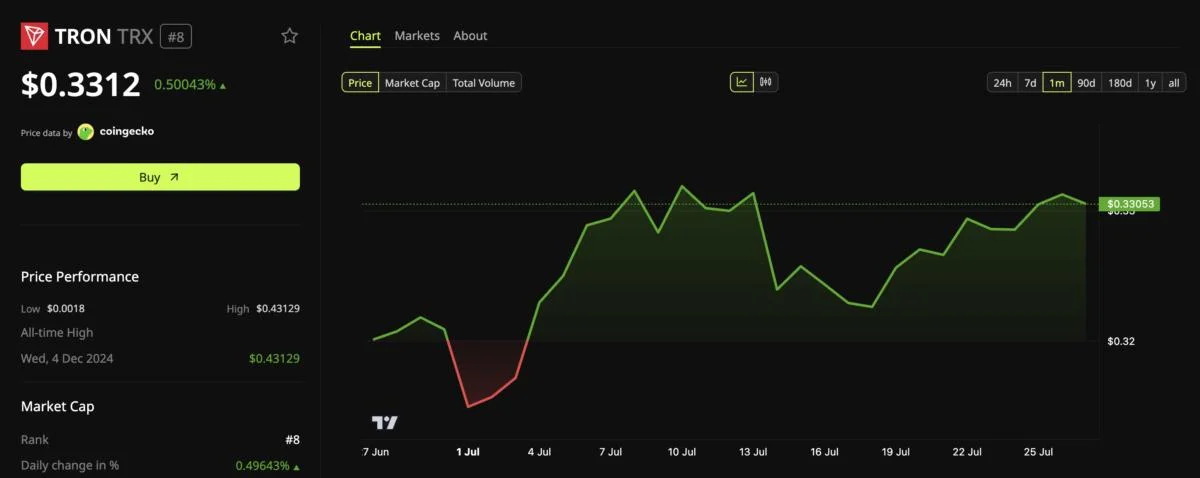Select the Price data toggle
Image resolution: width=1200 pixels, height=478 pixels.
360,83
